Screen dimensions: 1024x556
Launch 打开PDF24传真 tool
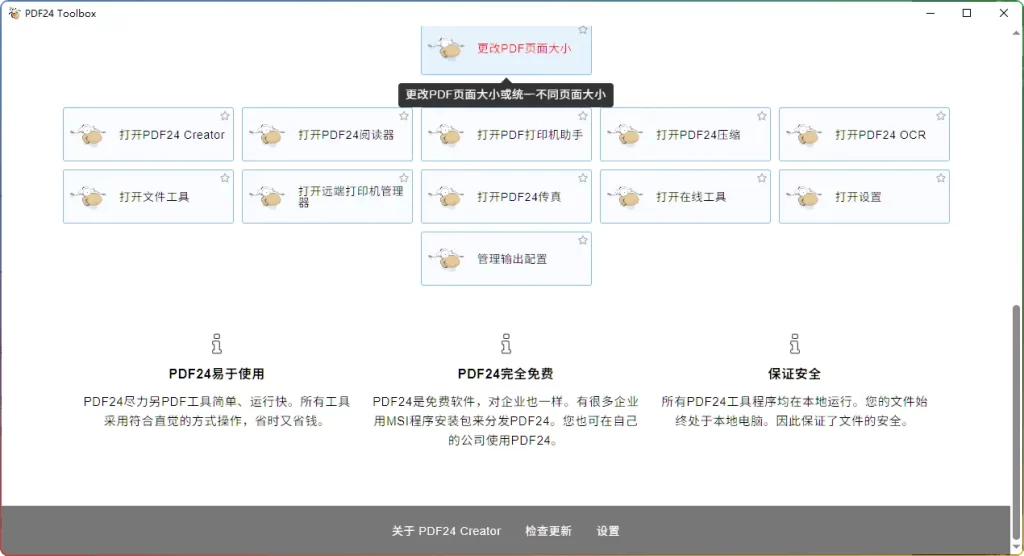point(519,197)
